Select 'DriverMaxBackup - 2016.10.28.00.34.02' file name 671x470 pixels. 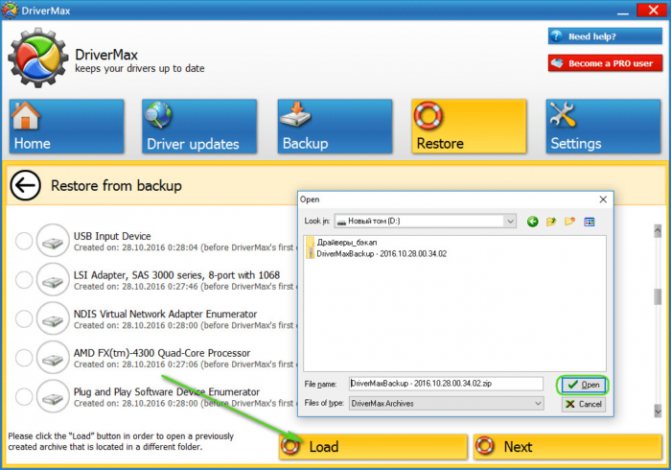381,254
